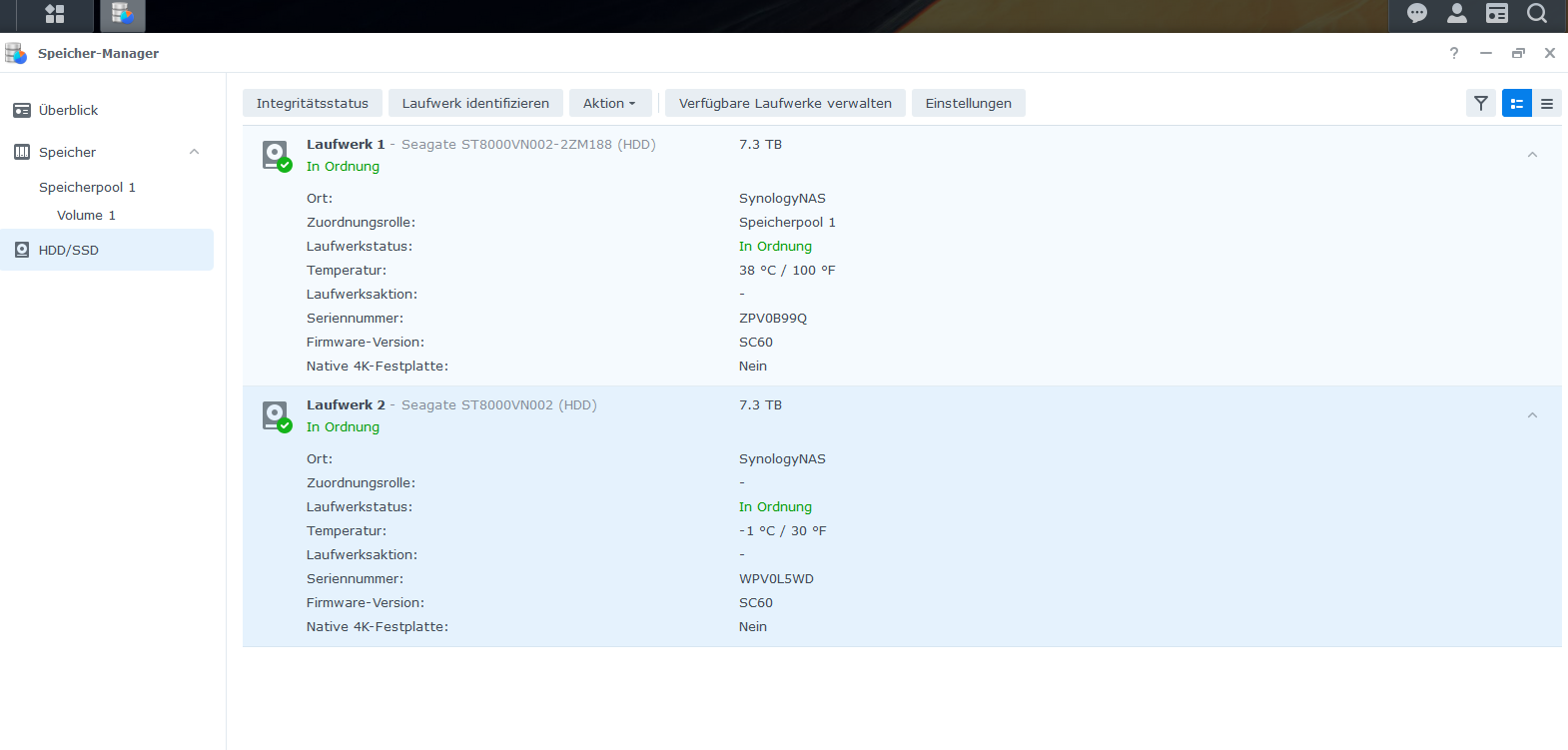Collapse the Speicher tree section
Screen dimensions: 1568x750
click(195, 152)
